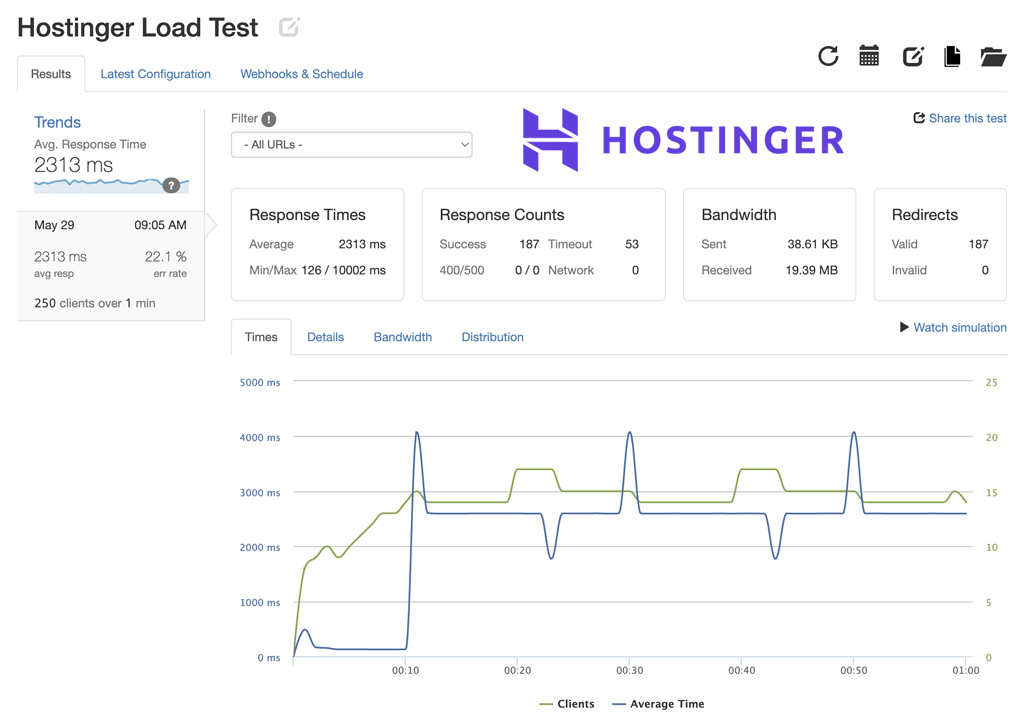Open the All URLs filter dropdown
The width and height of the screenshot is (1024, 725).
pyautogui.click(x=351, y=144)
